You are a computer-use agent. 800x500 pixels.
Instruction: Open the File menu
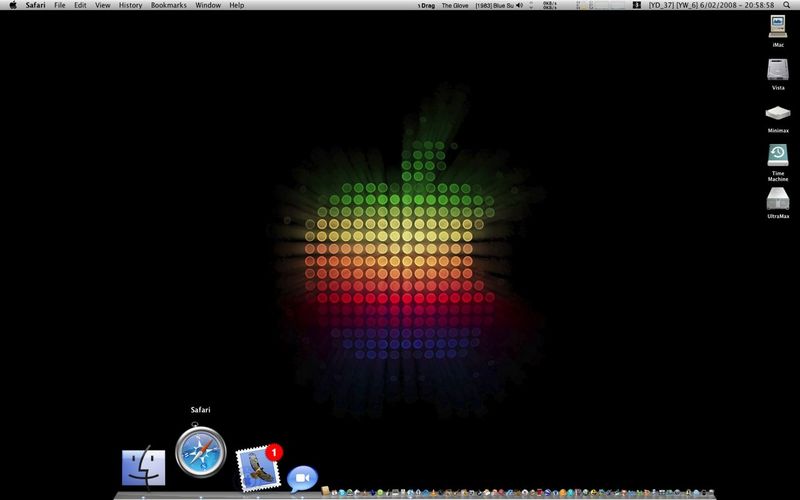click(x=60, y=5)
